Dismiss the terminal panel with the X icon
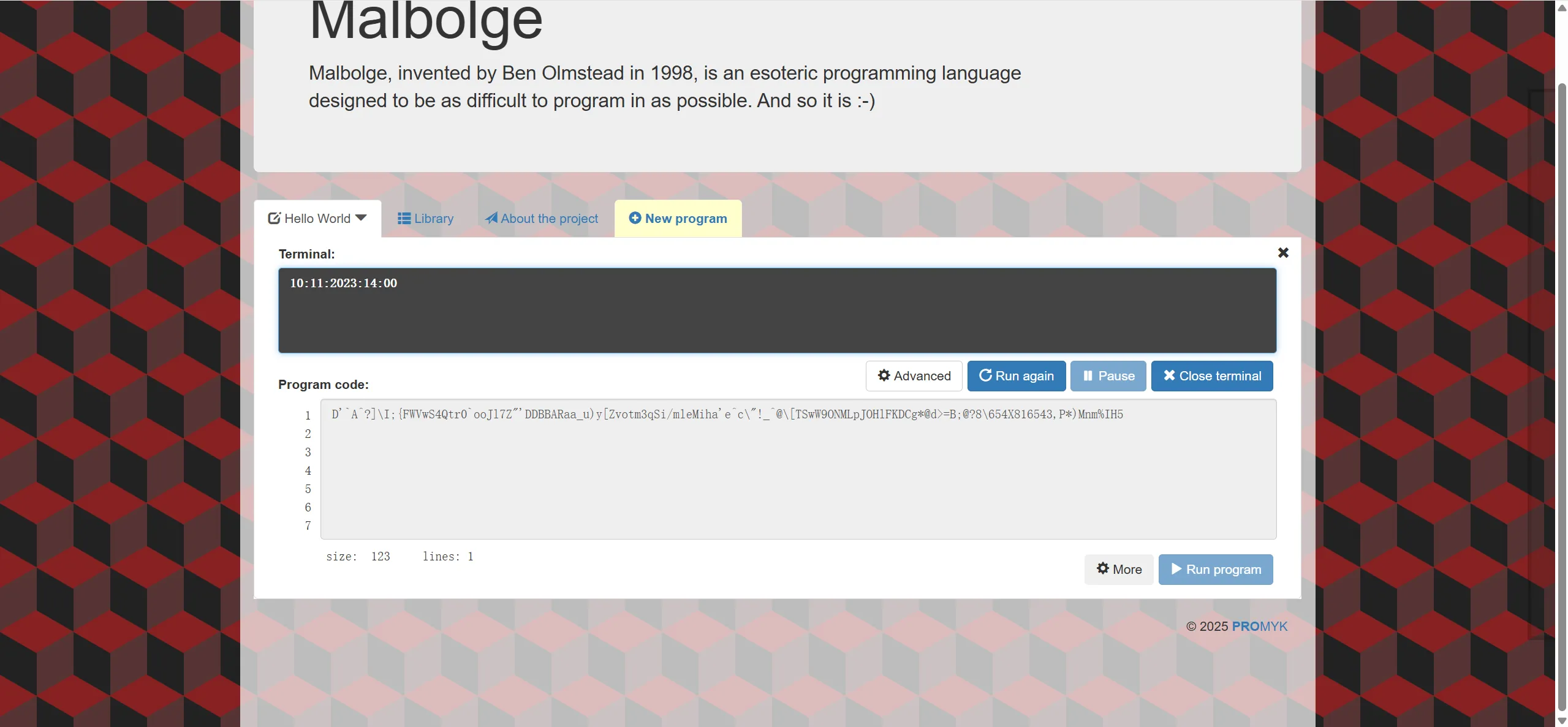The width and height of the screenshot is (1568, 727). [1283, 253]
